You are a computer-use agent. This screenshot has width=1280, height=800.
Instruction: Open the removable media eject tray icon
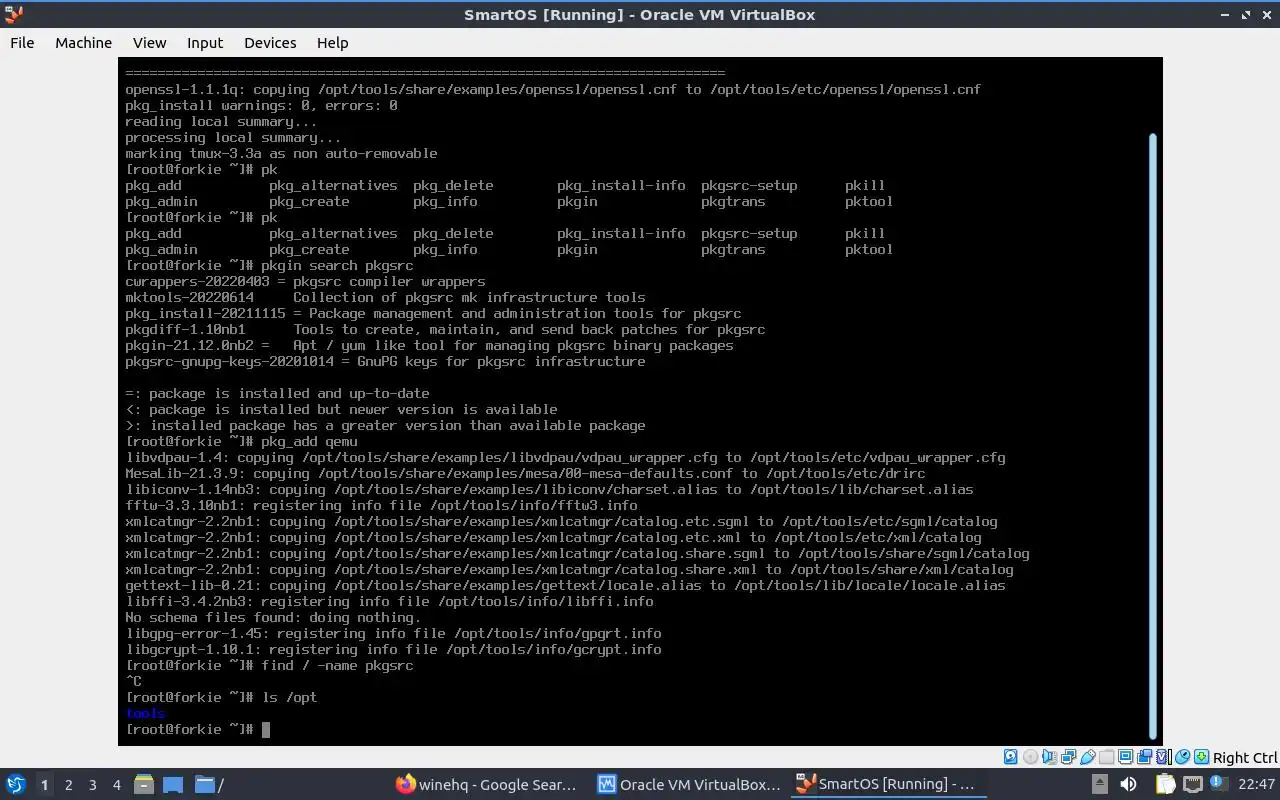[x=1100, y=784]
